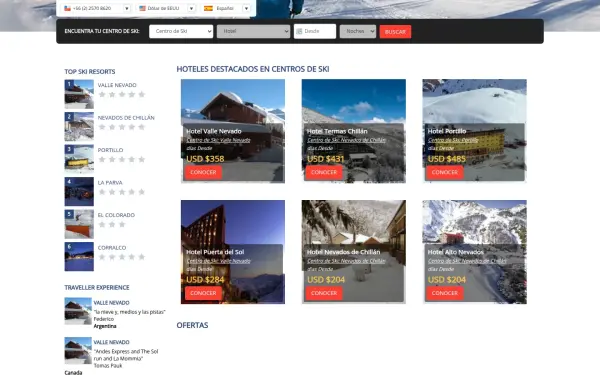Click the third star under El Colorado
600x375 pixels.
tap(122, 225)
